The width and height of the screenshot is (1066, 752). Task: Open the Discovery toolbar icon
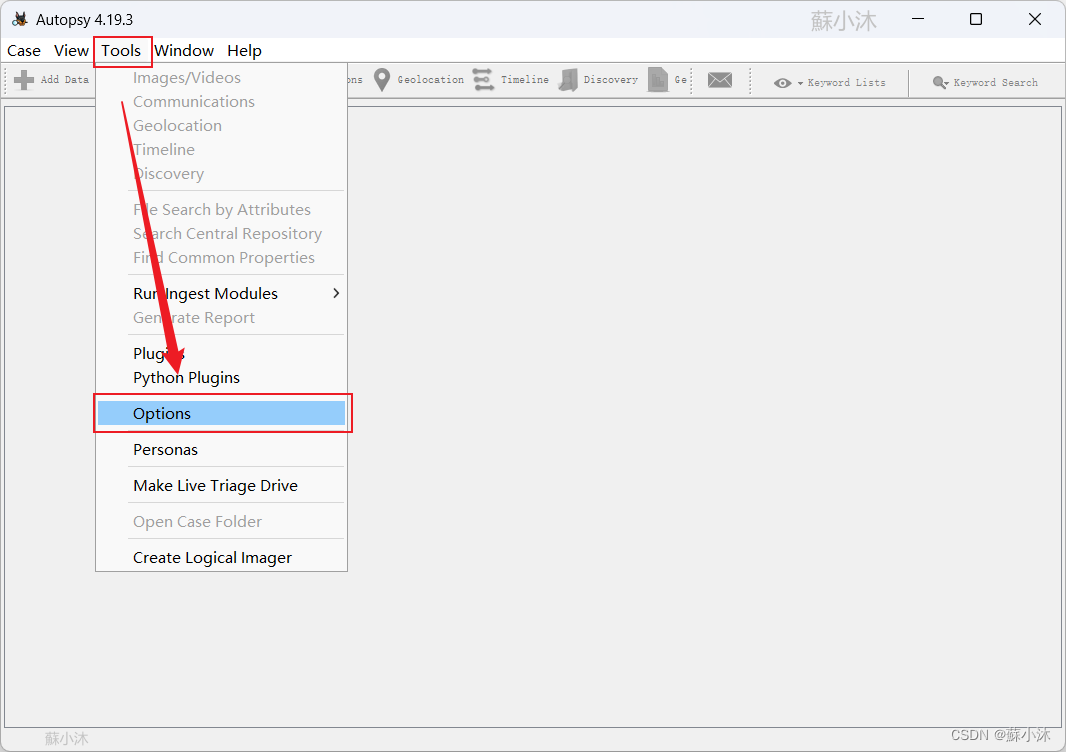tap(568, 80)
